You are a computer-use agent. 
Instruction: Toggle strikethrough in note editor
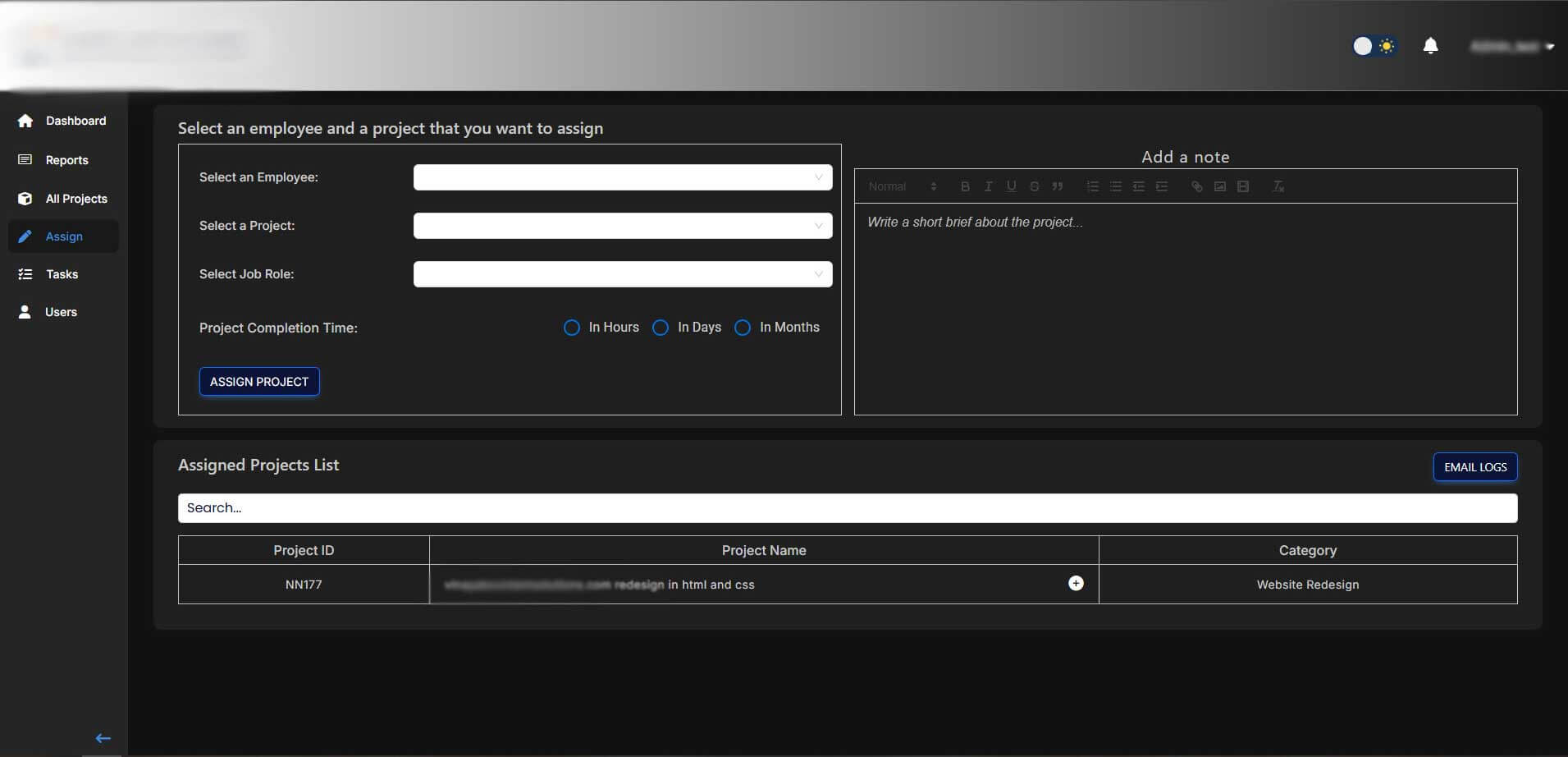pos(1034,186)
